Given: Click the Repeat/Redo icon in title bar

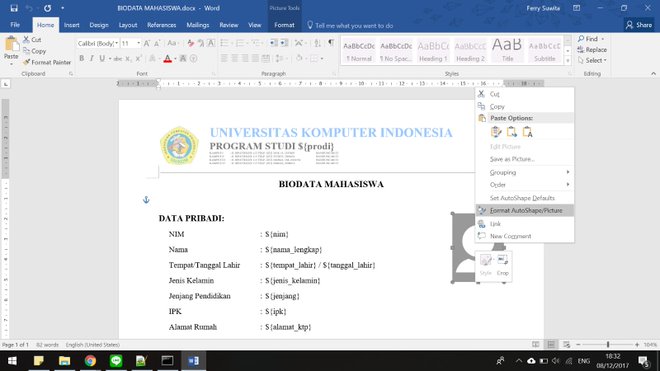Looking at the screenshot, I should point(47,8).
